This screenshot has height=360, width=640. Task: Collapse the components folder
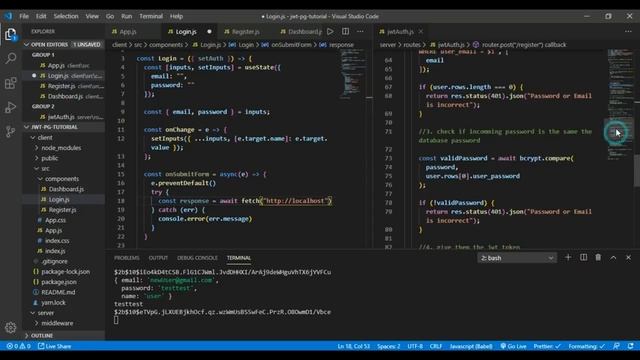(63, 179)
